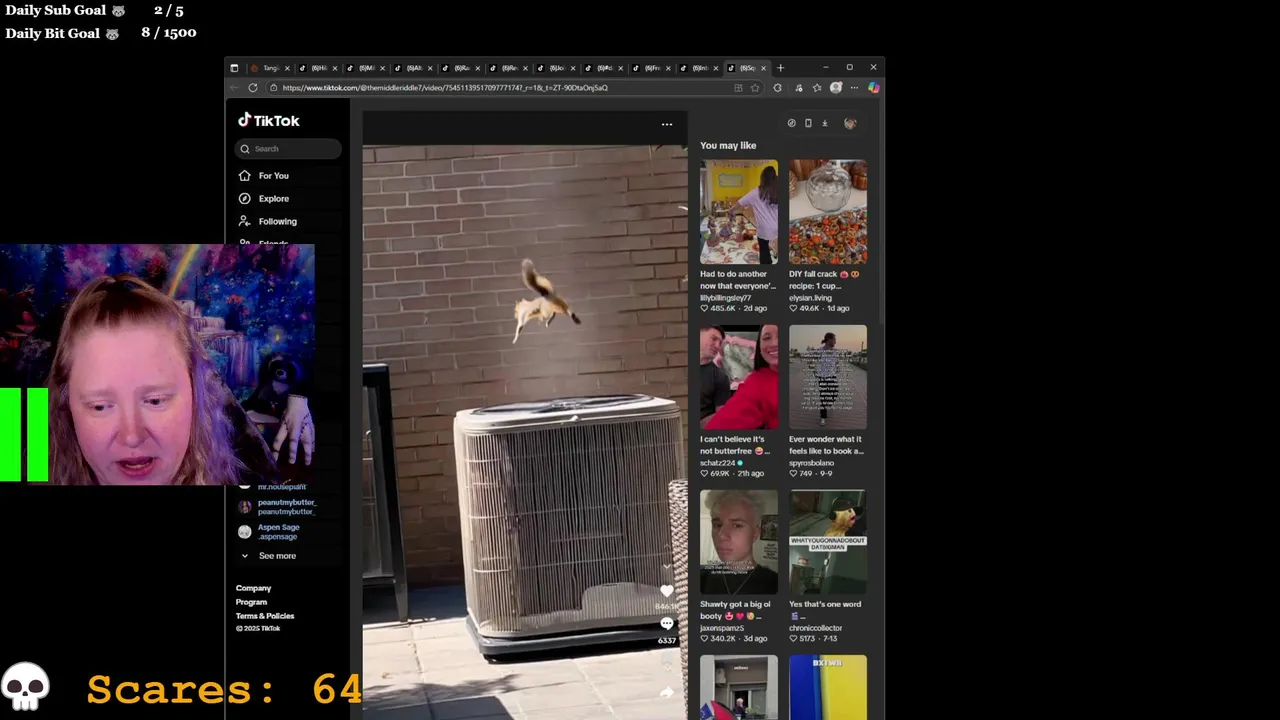Open Copilot sidebar icon
Viewport: 1280px width, 720px height.
click(873, 88)
